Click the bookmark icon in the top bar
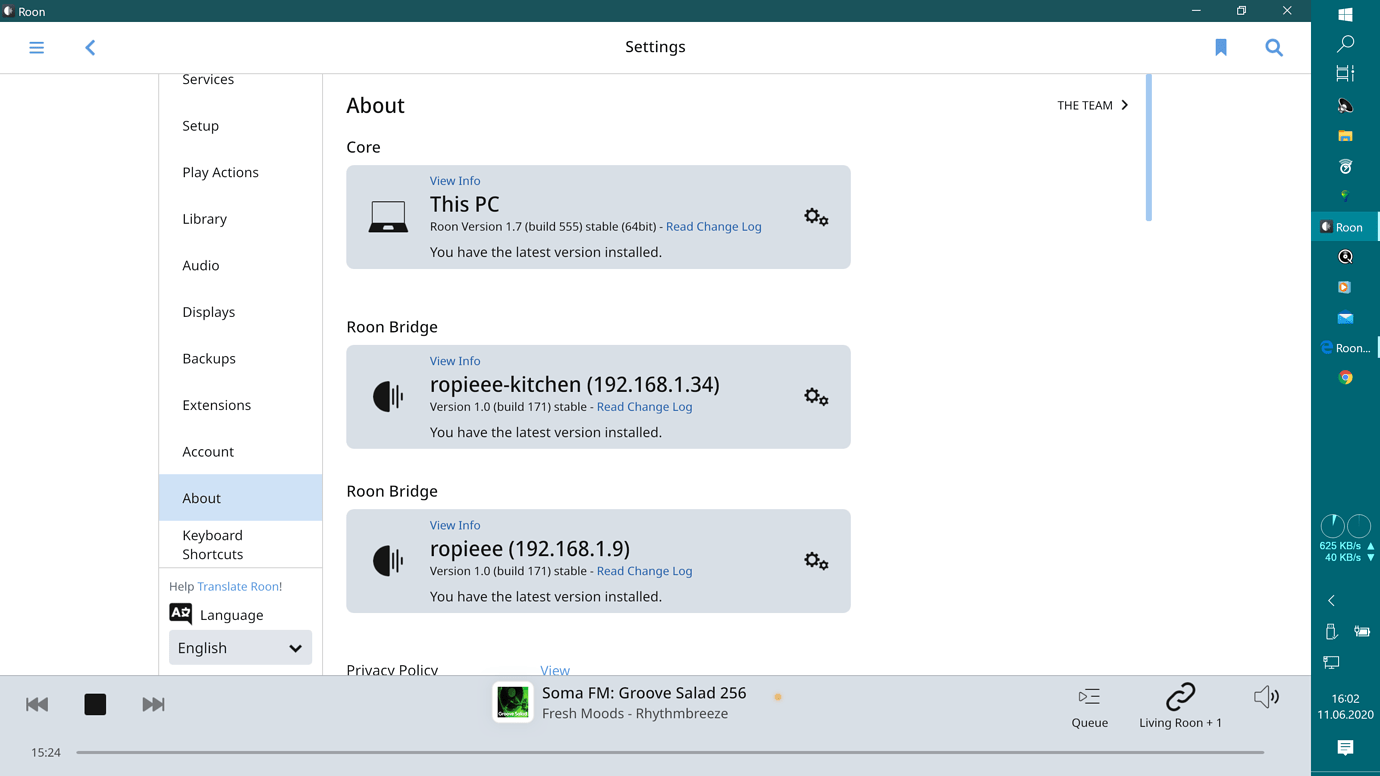This screenshot has height=776, width=1380. coord(1221,47)
